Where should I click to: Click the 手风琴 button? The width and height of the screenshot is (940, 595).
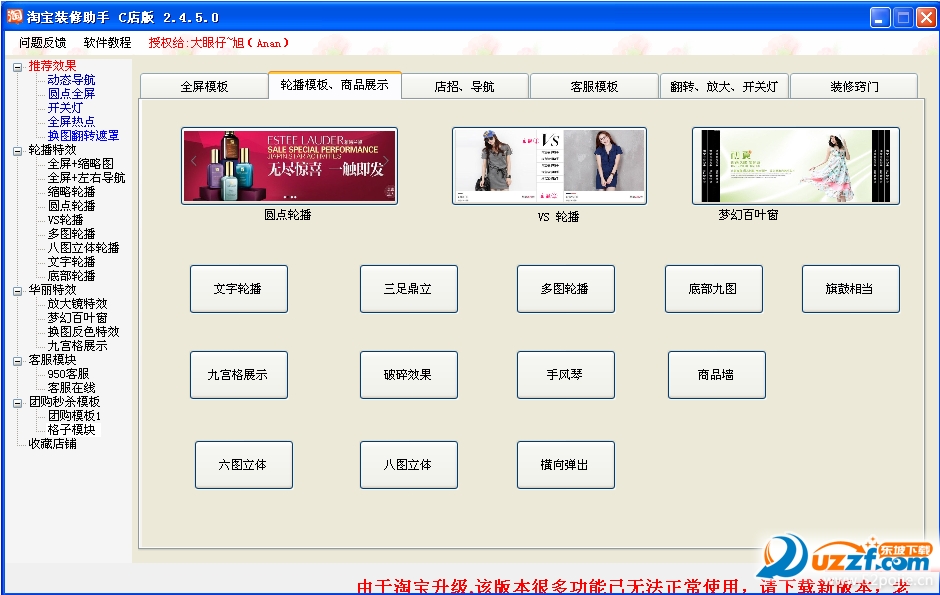click(x=565, y=374)
